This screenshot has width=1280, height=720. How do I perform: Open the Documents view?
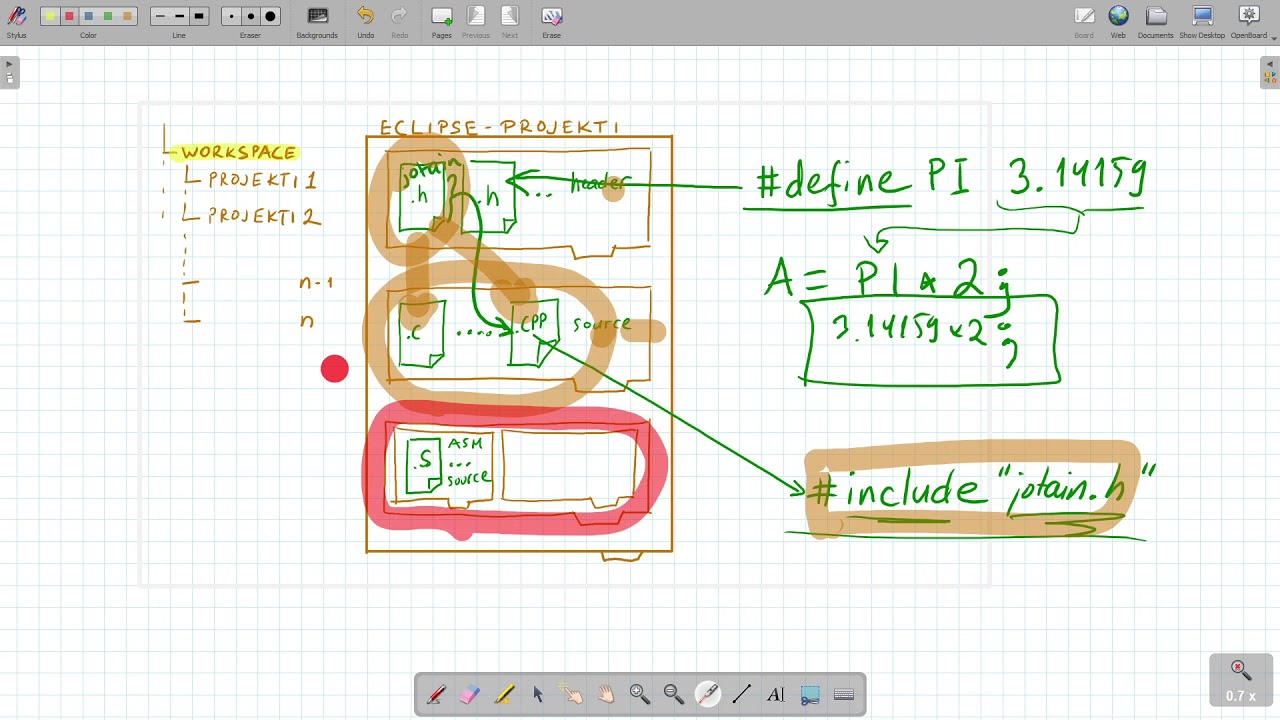[1155, 21]
